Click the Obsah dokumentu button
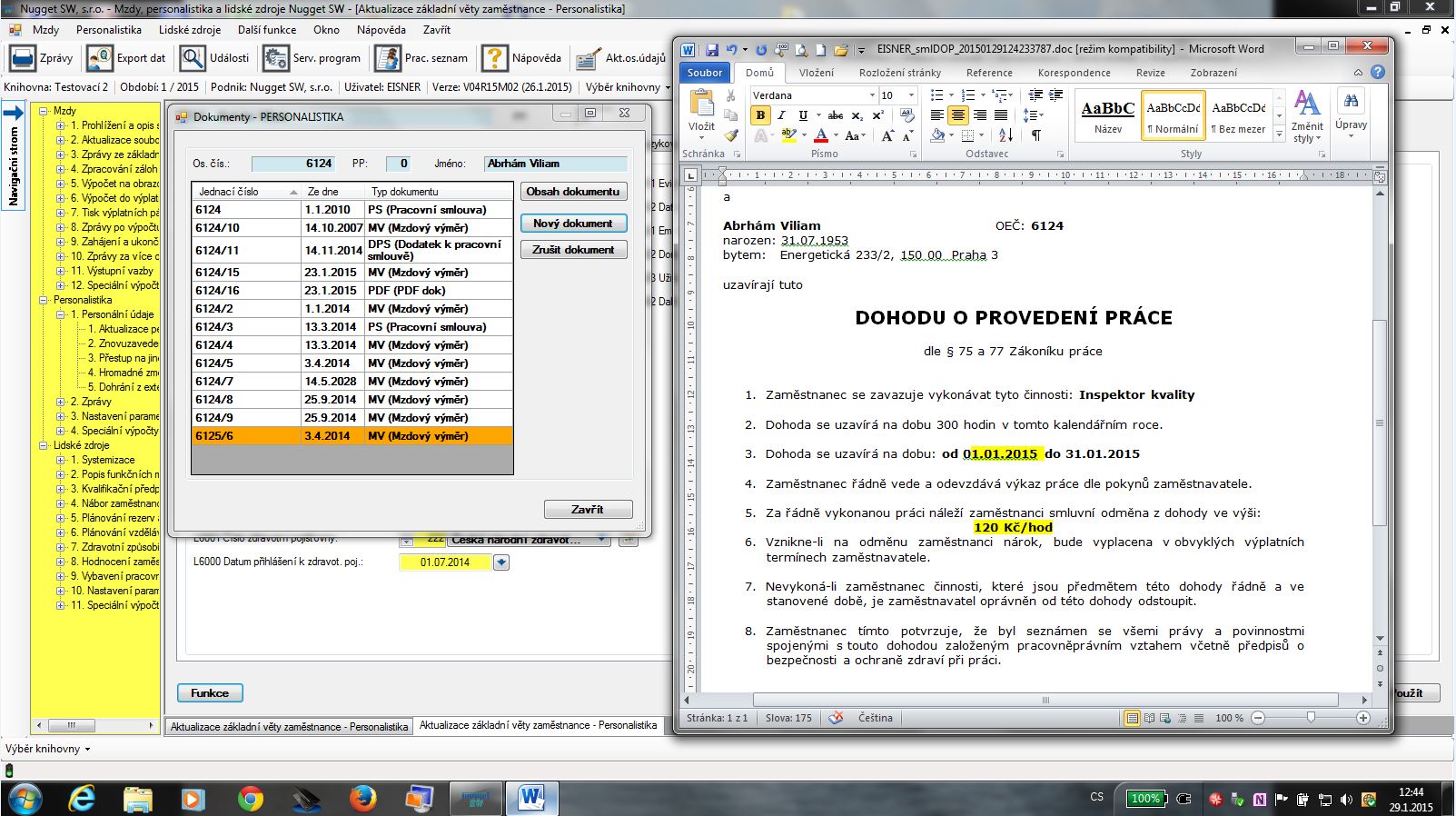The width and height of the screenshot is (1456, 816). (x=573, y=192)
